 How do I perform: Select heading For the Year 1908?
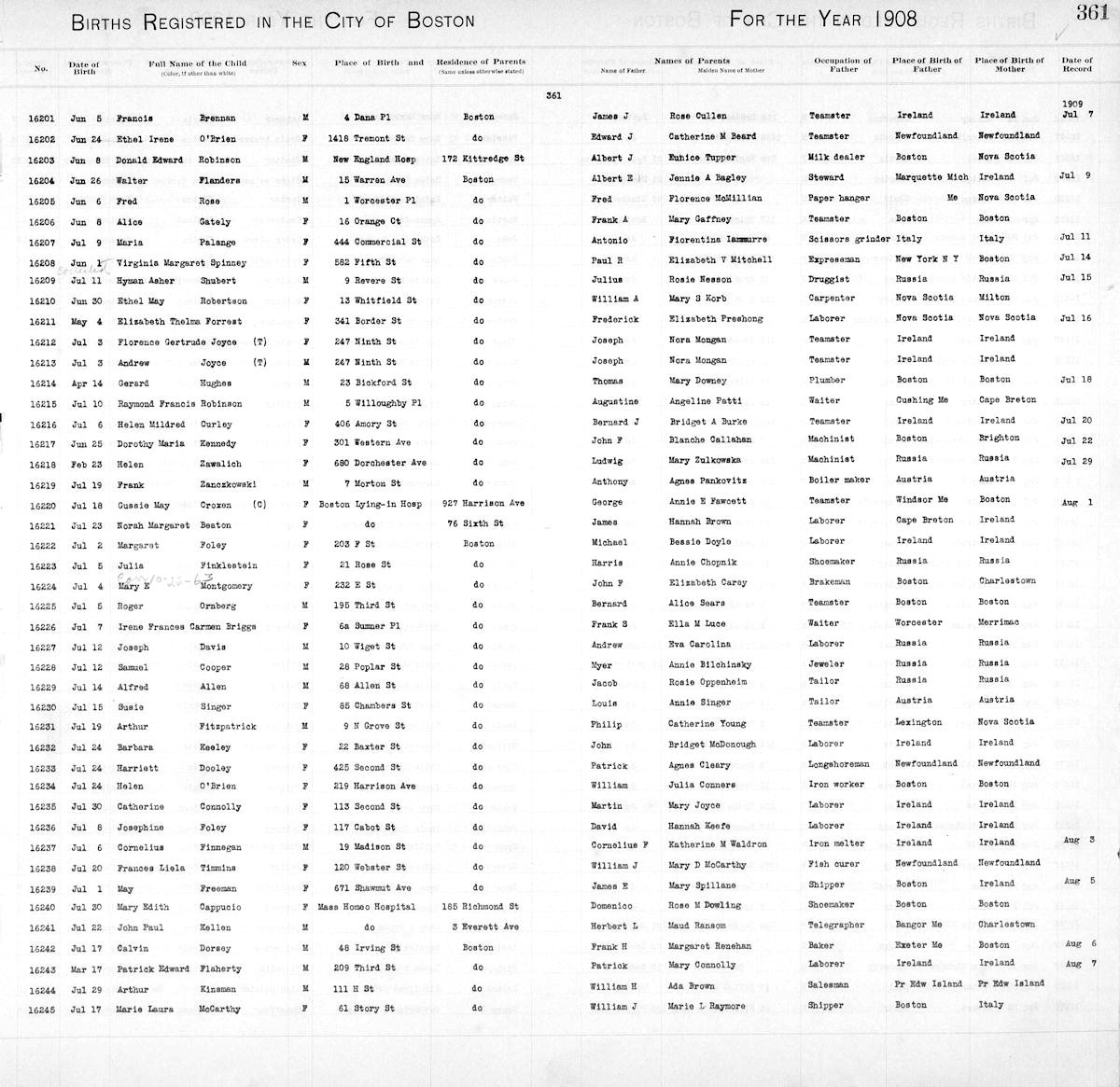[x=823, y=18]
